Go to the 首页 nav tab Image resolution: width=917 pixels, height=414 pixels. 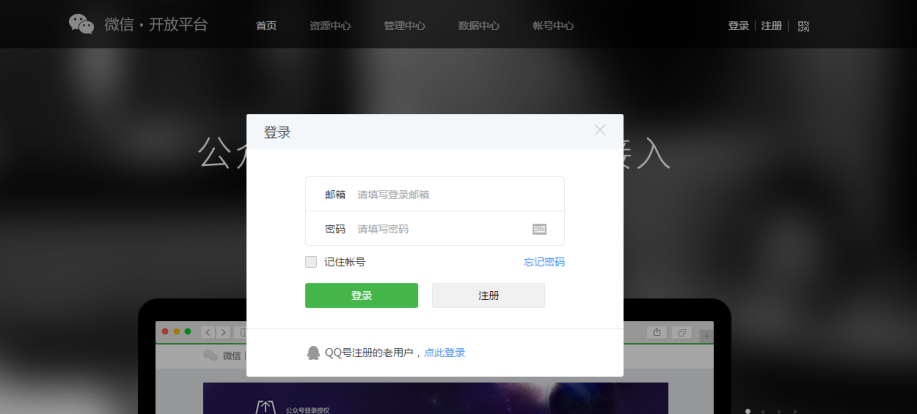click(x=266, y=26)
